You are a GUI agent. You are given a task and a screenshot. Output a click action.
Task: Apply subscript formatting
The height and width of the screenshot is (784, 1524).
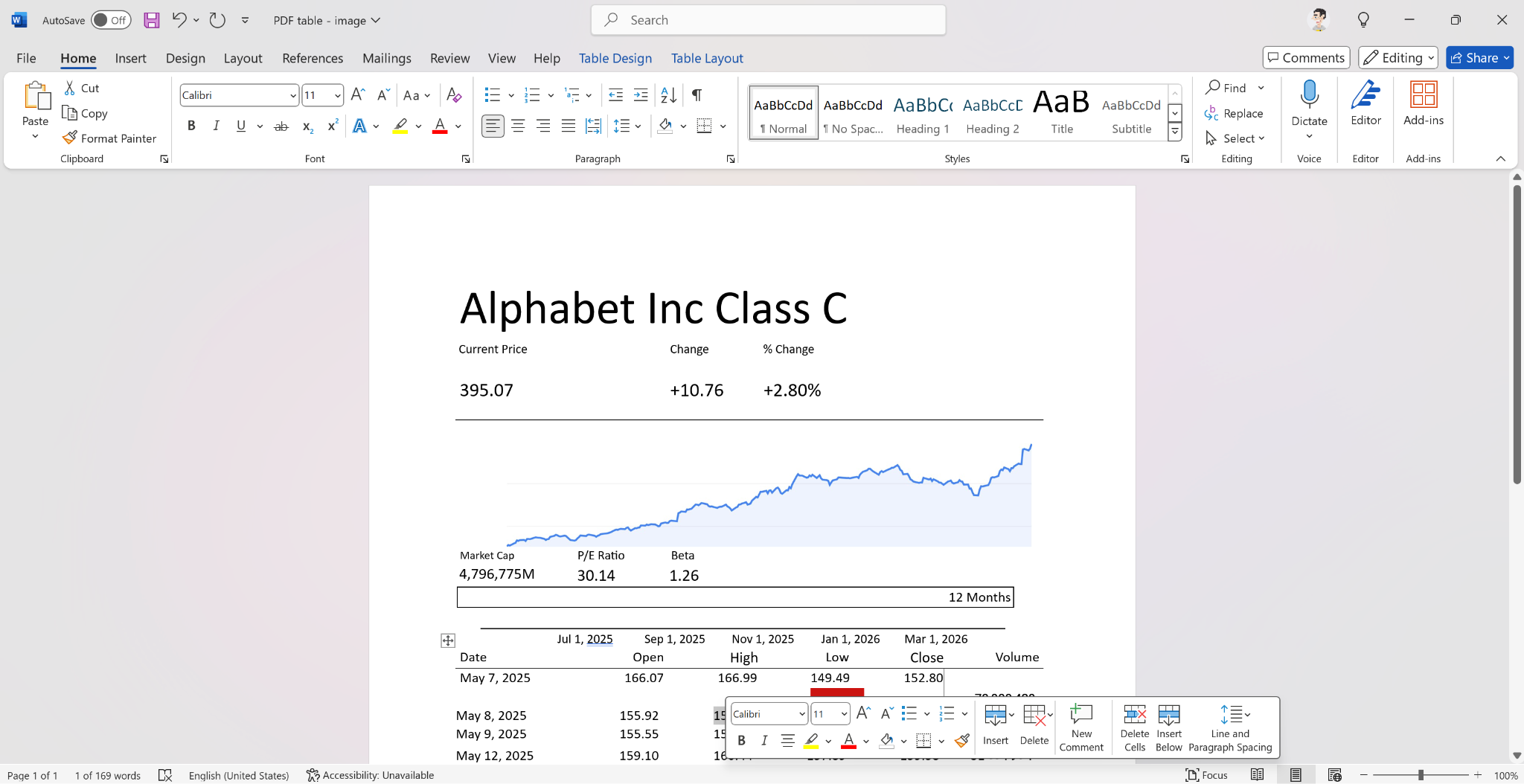coord(307,126)
